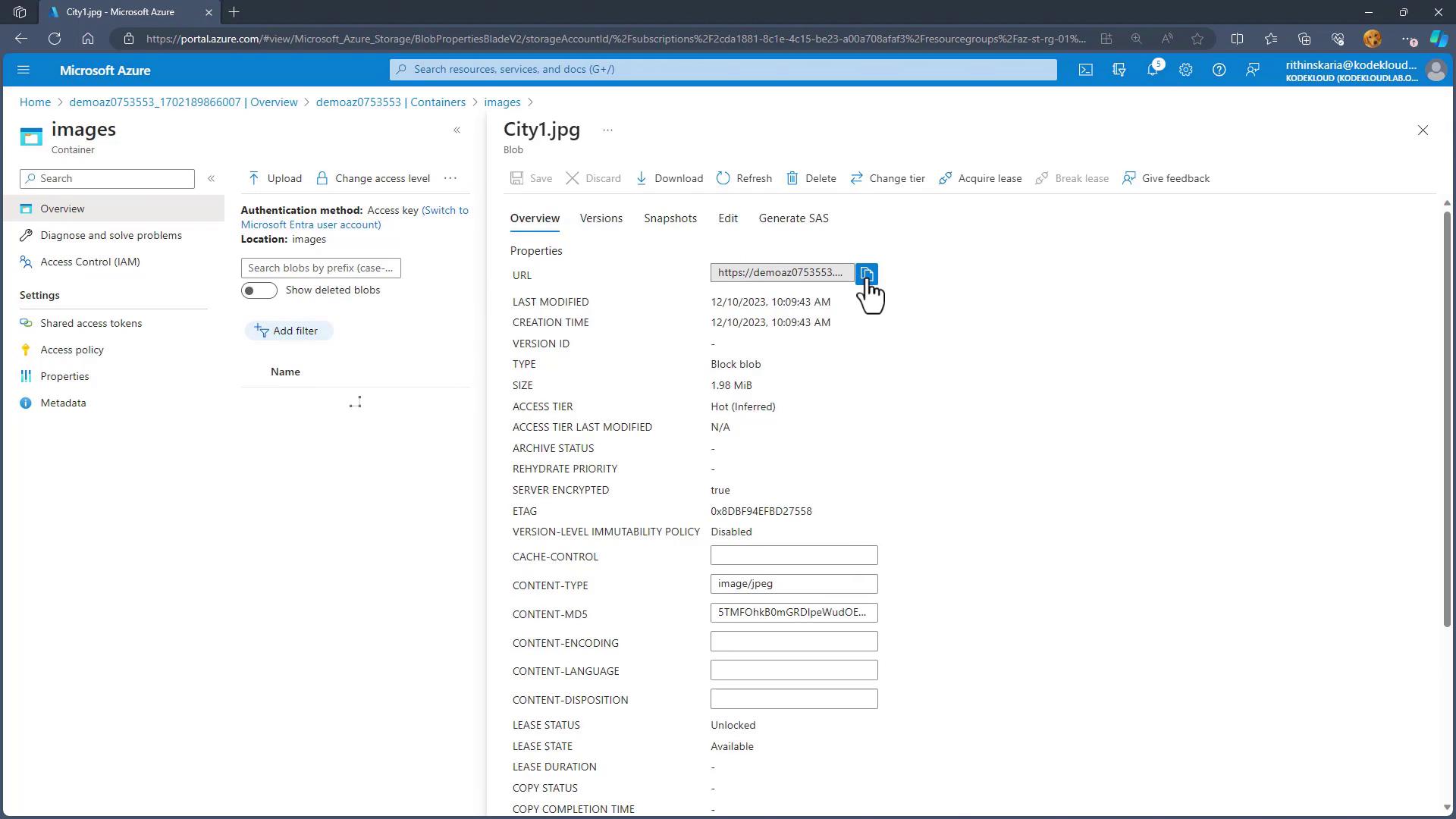Open portal settings gear
The width and height of the screenshot is (1456, 819).
tap(1185, 70)
